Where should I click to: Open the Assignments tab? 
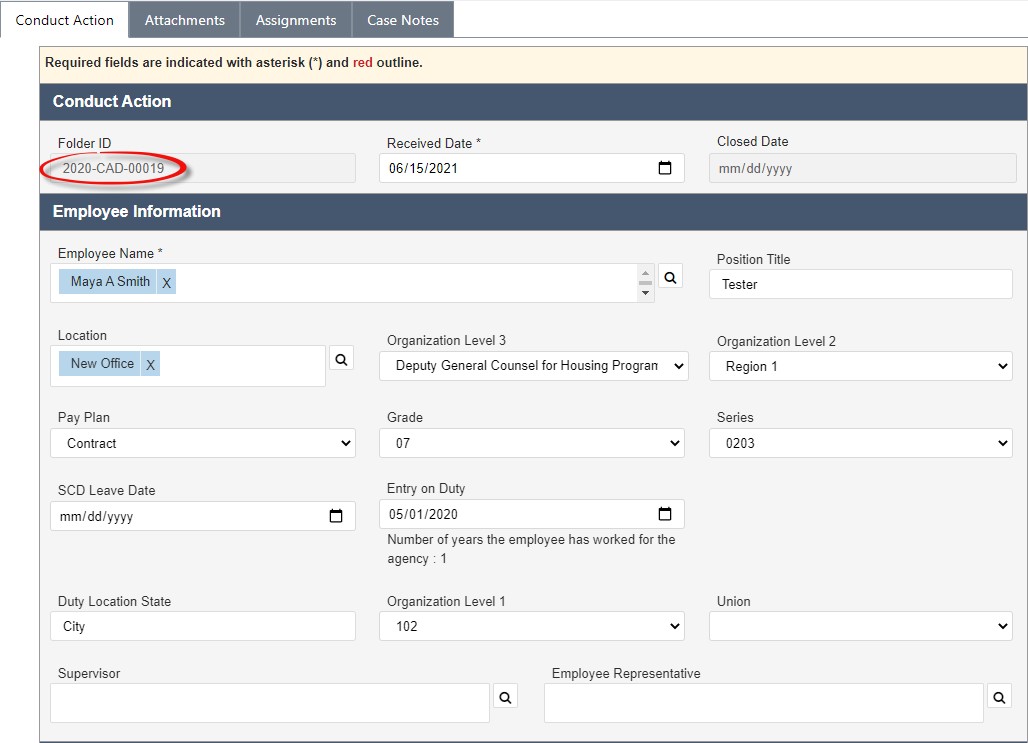click(296, 20)
